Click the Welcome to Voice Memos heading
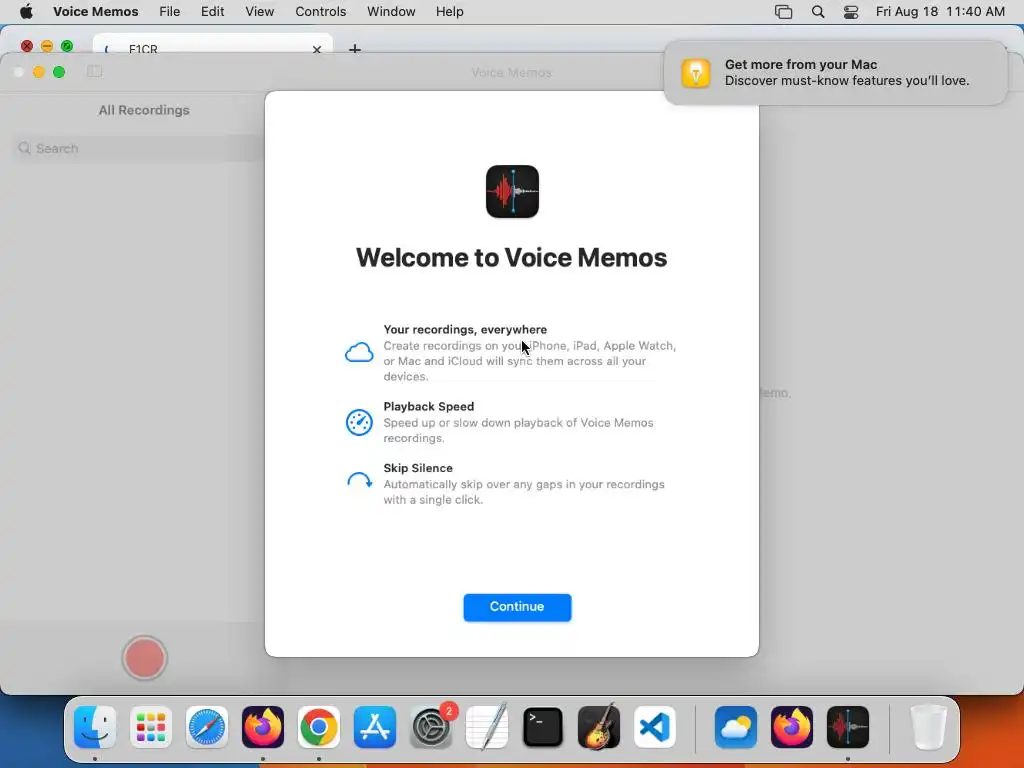 511,257
